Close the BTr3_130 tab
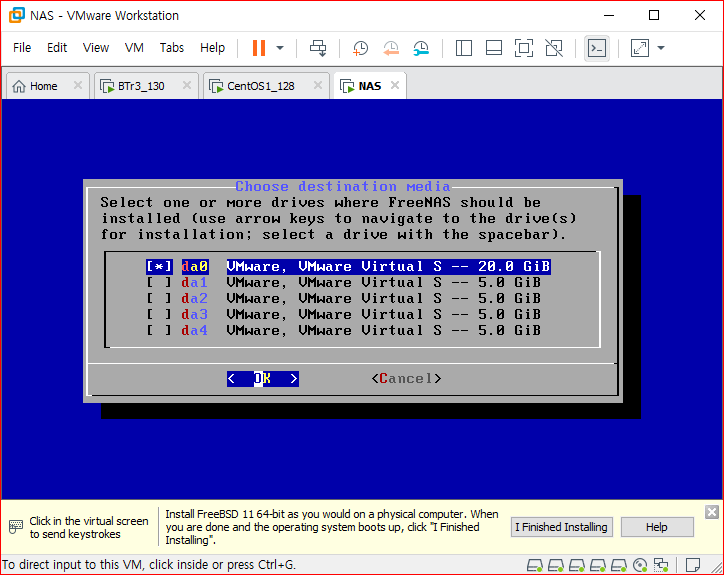 point(187,85)
